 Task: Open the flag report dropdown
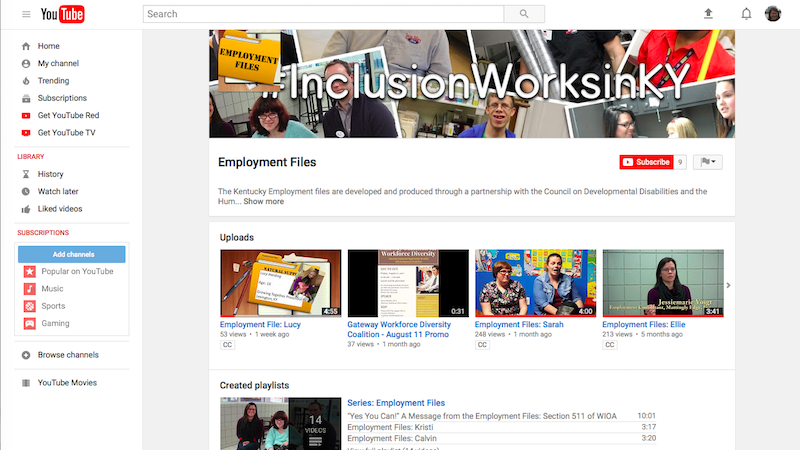pos(708,162)
